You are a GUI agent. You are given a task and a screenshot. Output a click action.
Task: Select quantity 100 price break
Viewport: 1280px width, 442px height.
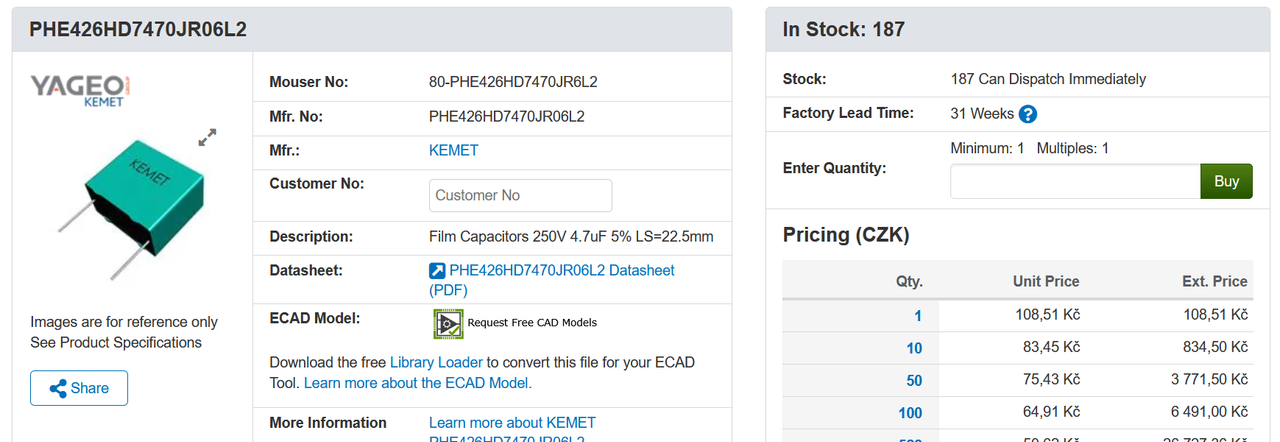(910, 412)
